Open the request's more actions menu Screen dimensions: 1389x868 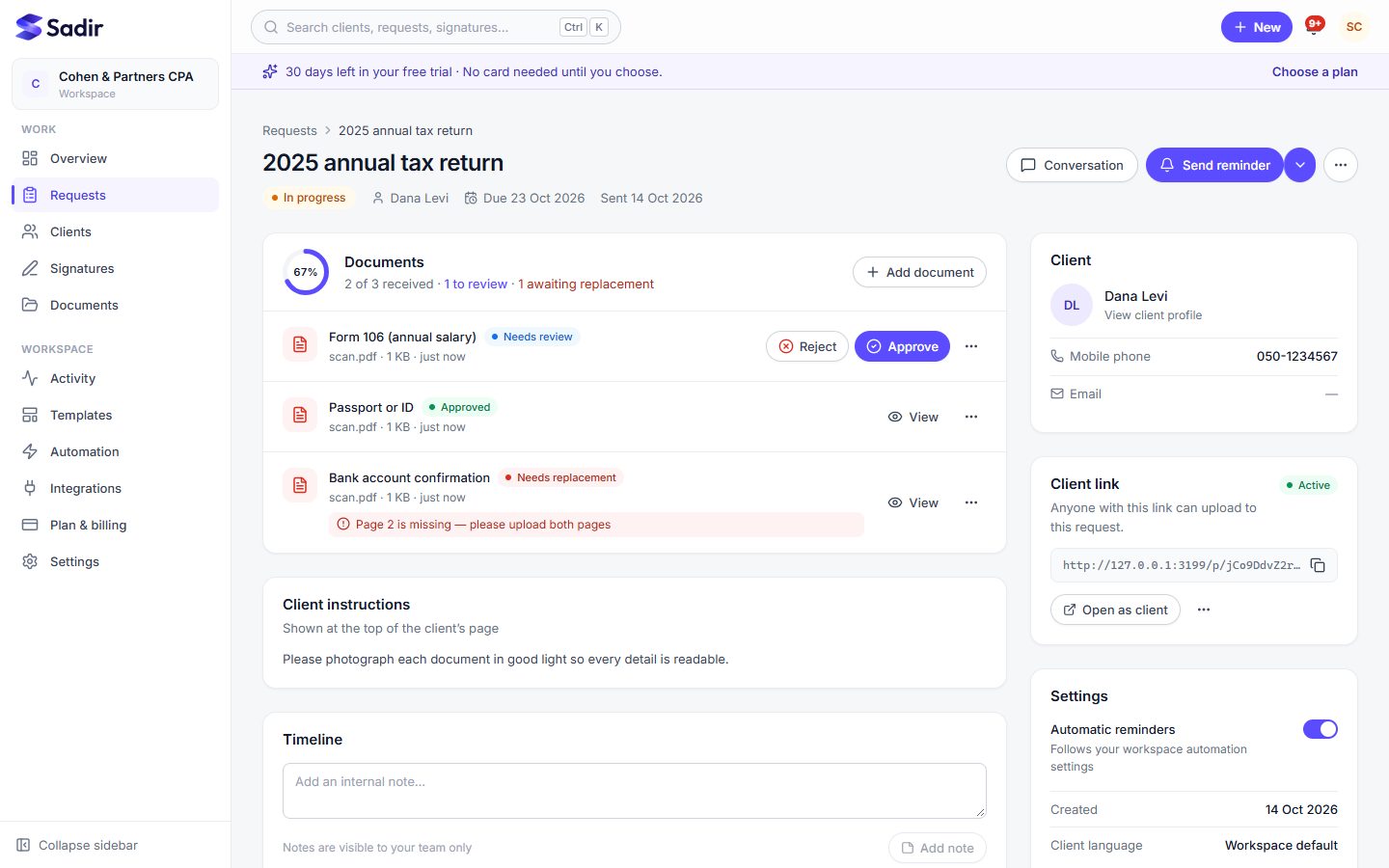pyautogui.click(x=1341, y=165)
